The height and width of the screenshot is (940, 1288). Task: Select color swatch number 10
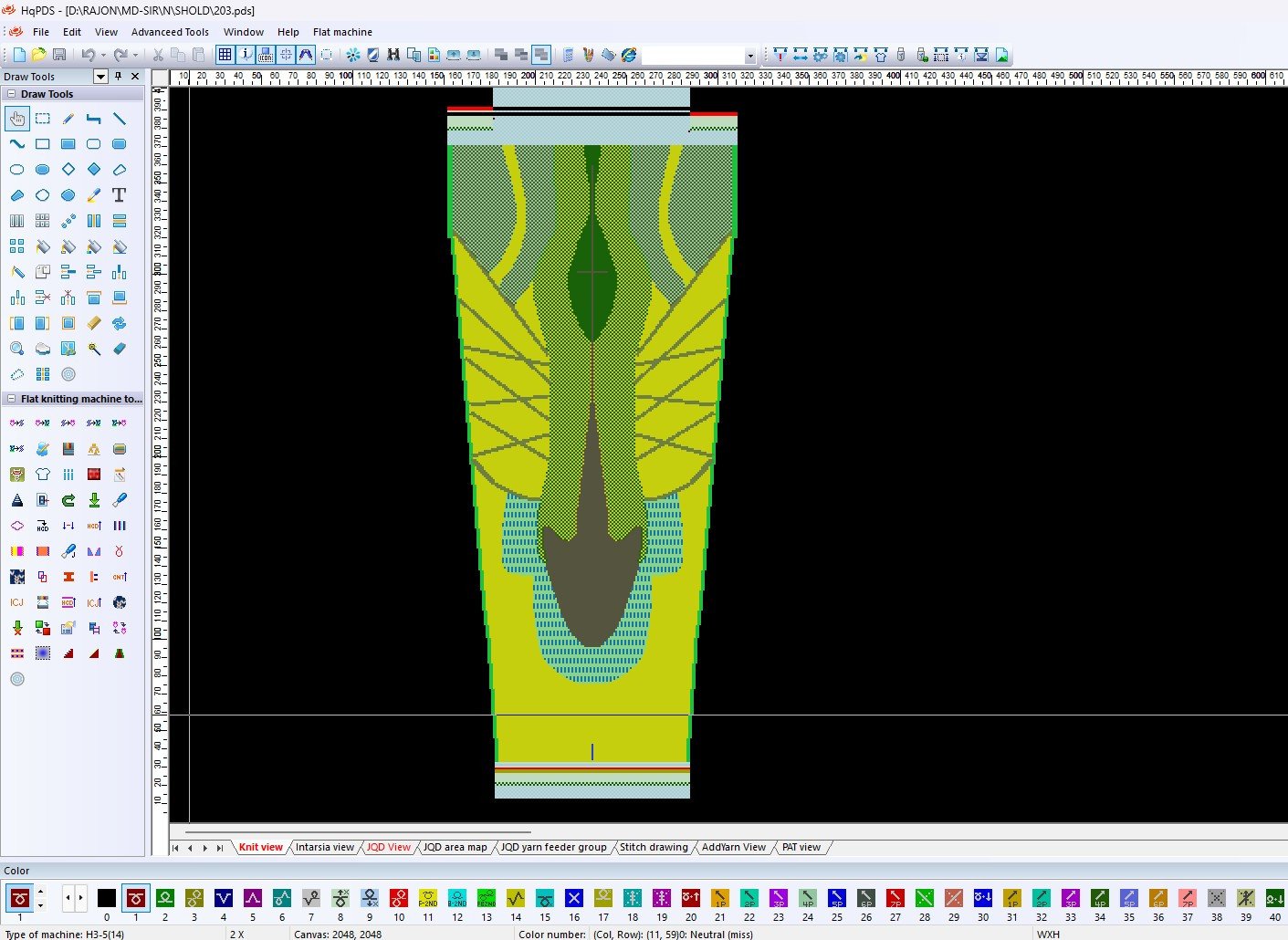click(399, 899)
